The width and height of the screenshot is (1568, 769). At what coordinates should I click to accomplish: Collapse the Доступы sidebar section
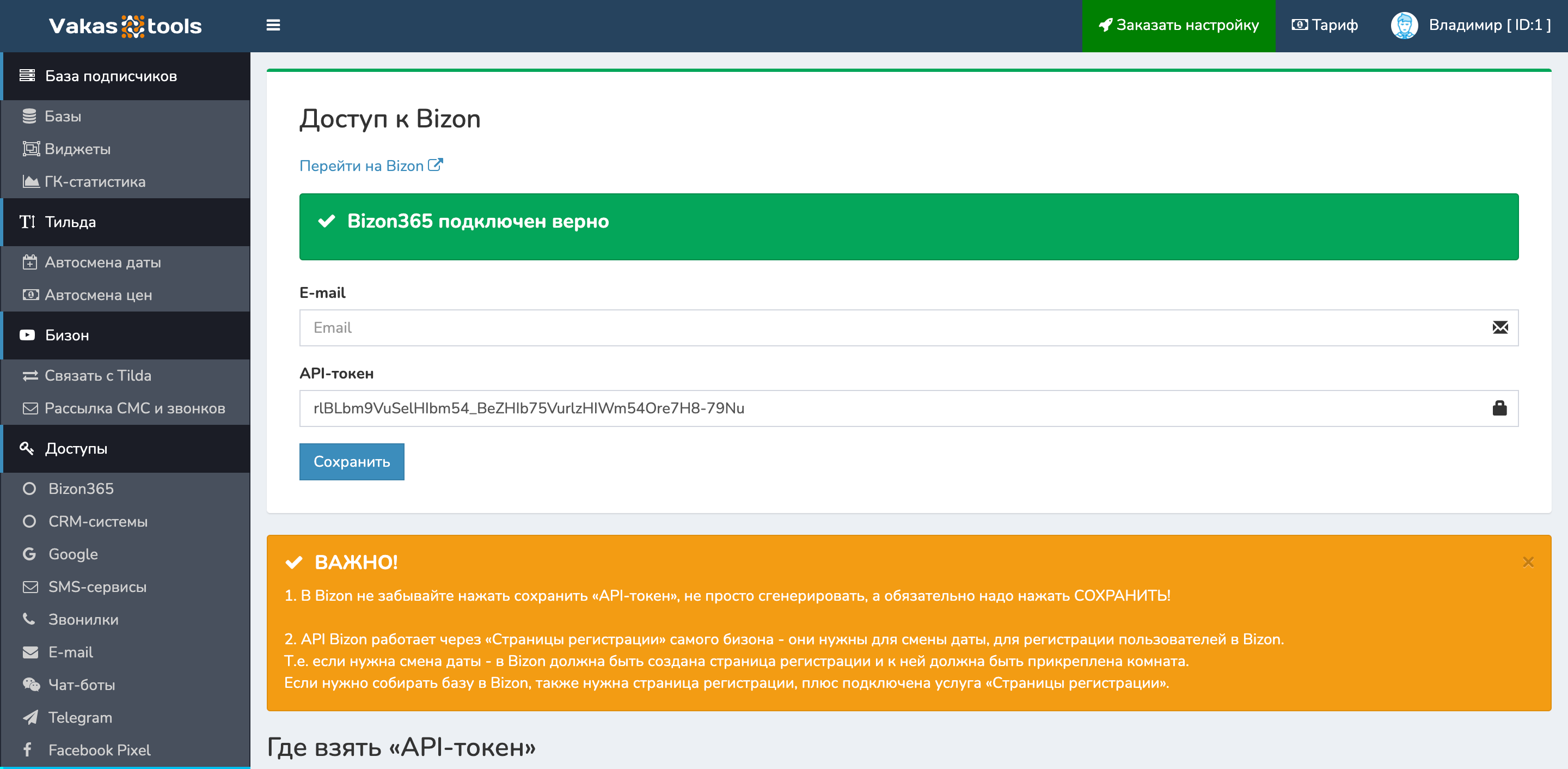[x=76, y=449]
